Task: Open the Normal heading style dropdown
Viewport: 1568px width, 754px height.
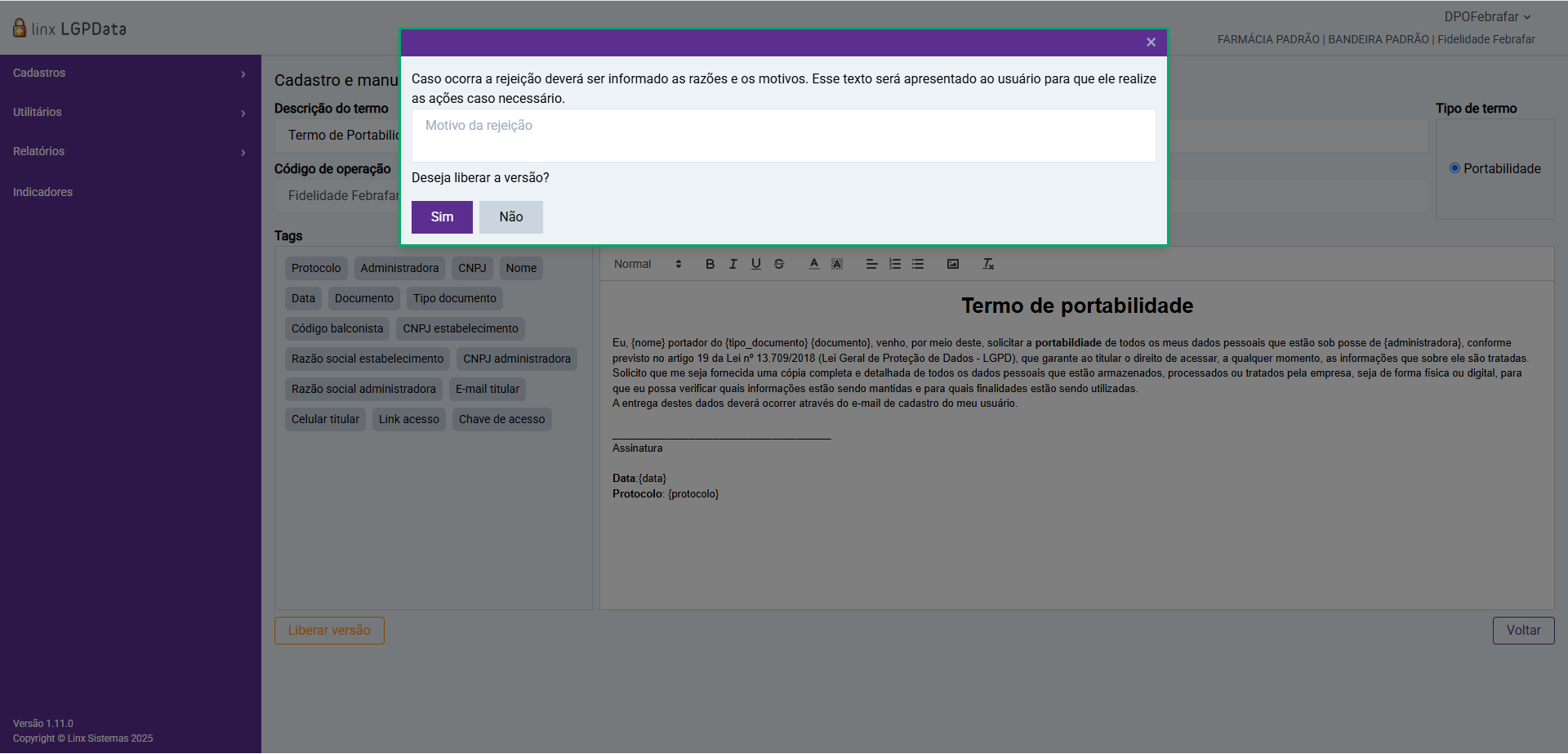Action: click(x=648, y=264)
